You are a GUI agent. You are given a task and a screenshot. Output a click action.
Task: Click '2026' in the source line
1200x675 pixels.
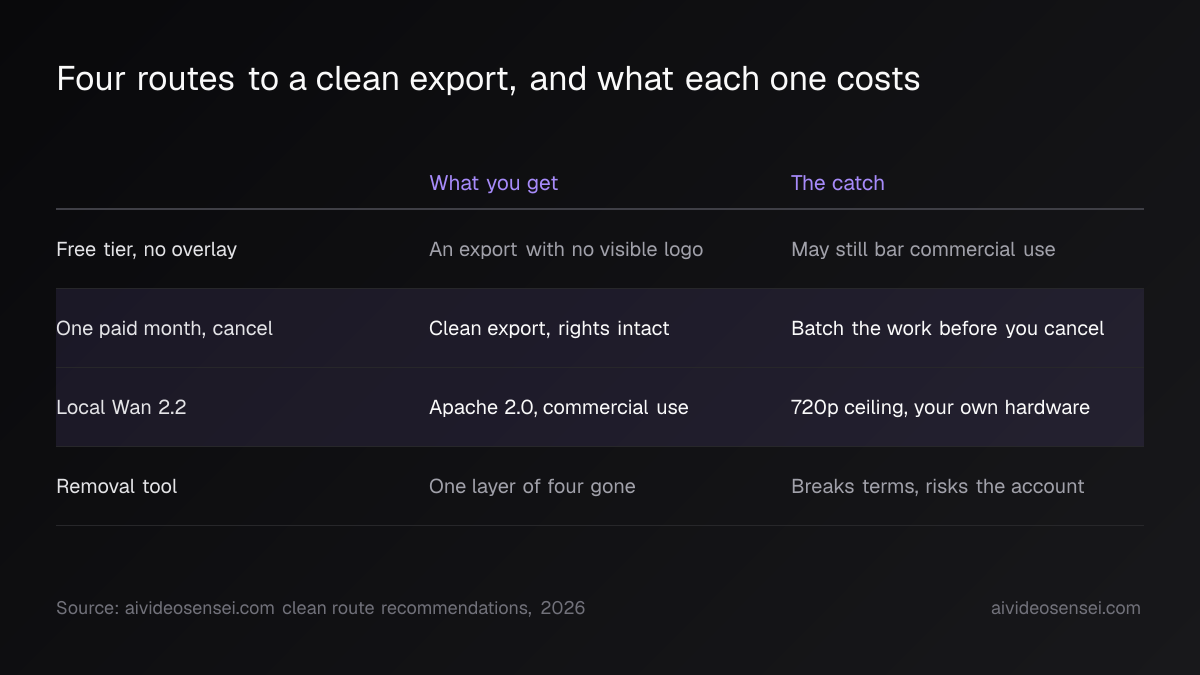click(x=563, y=608)
